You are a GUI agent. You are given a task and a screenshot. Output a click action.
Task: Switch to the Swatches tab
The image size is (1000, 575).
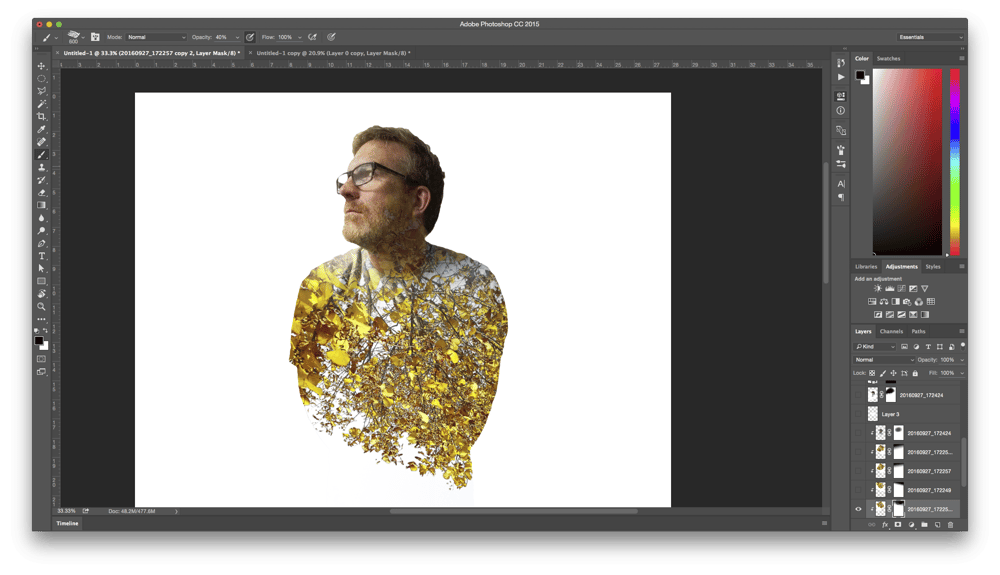tap(888, 59)
